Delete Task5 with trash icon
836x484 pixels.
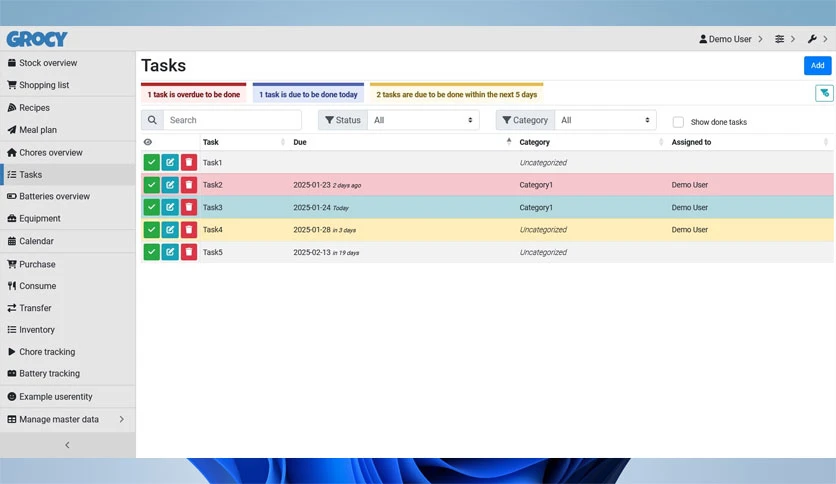click(189, 252)
